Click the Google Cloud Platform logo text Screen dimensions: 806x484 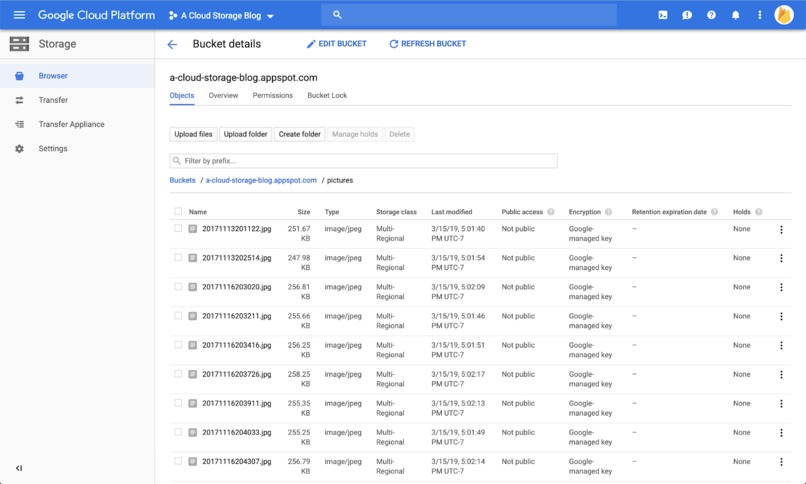coord(97,15)
